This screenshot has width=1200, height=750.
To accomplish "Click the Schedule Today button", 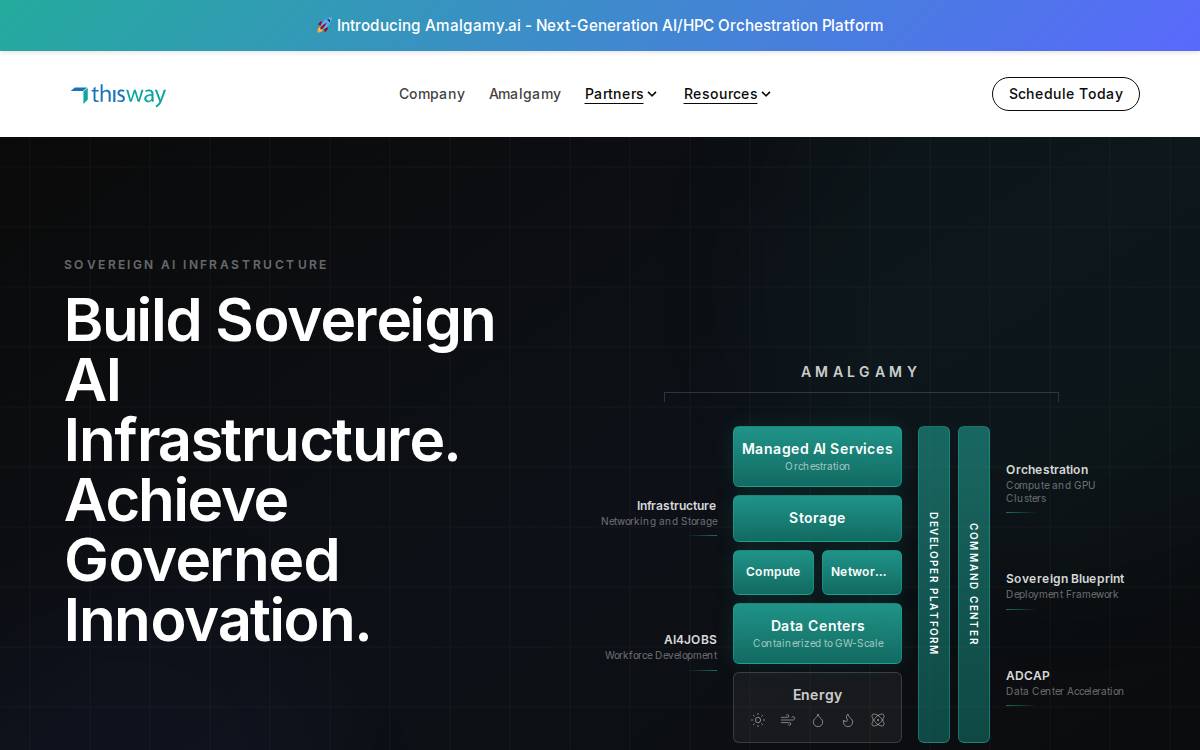I will coord(1066,94).
